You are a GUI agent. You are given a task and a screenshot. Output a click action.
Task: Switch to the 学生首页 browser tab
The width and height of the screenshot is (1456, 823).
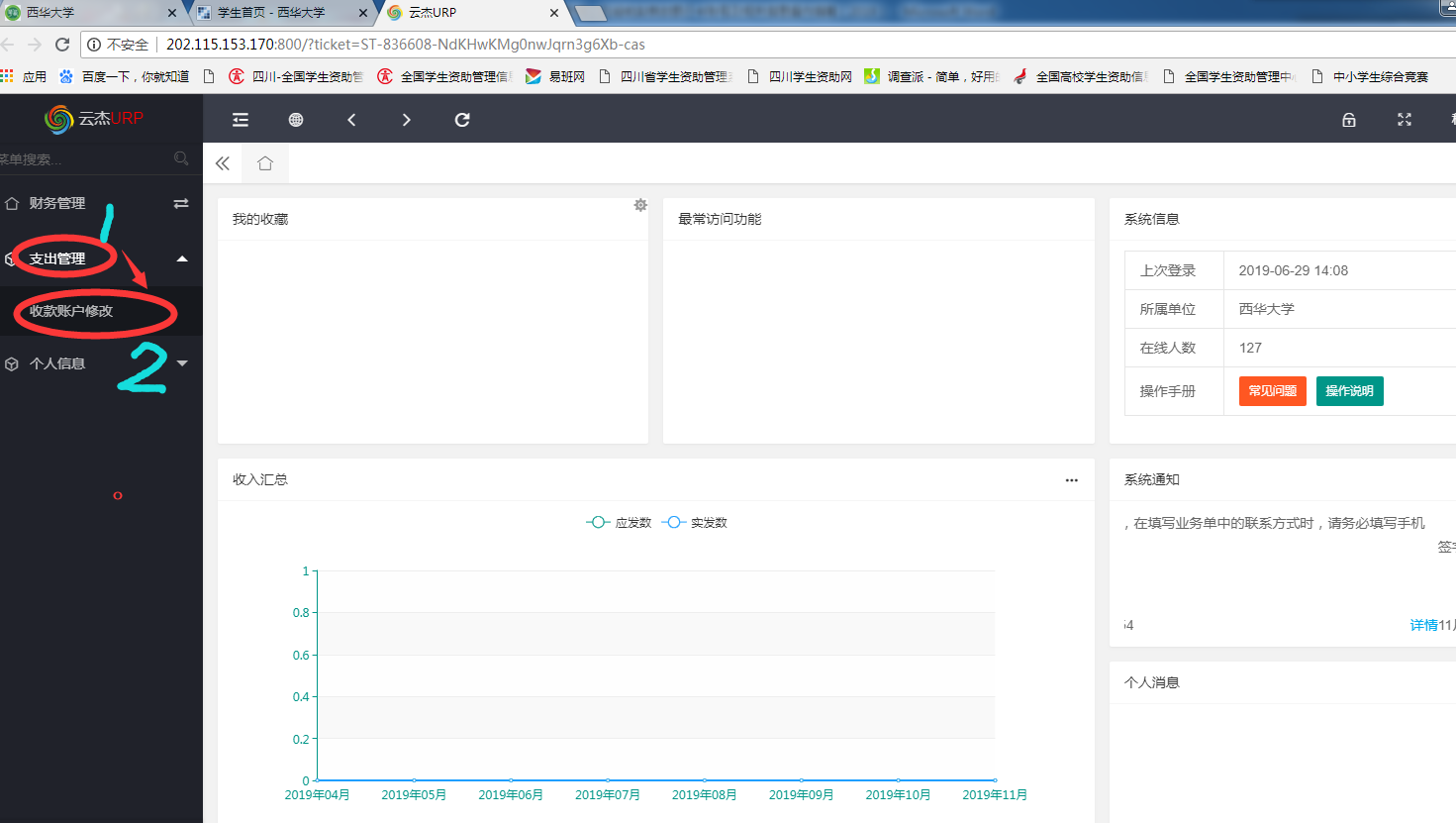(x=271, y=13)
